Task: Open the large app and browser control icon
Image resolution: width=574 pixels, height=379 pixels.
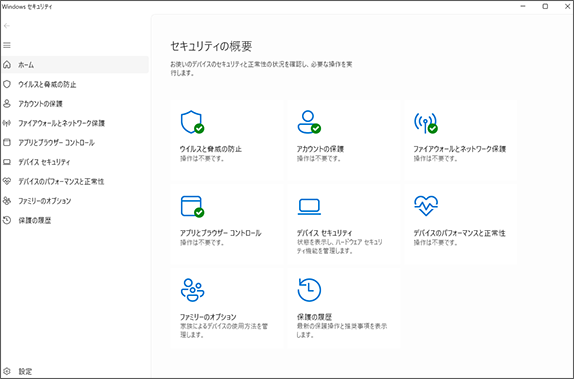Action: click(x=192, y=207)
